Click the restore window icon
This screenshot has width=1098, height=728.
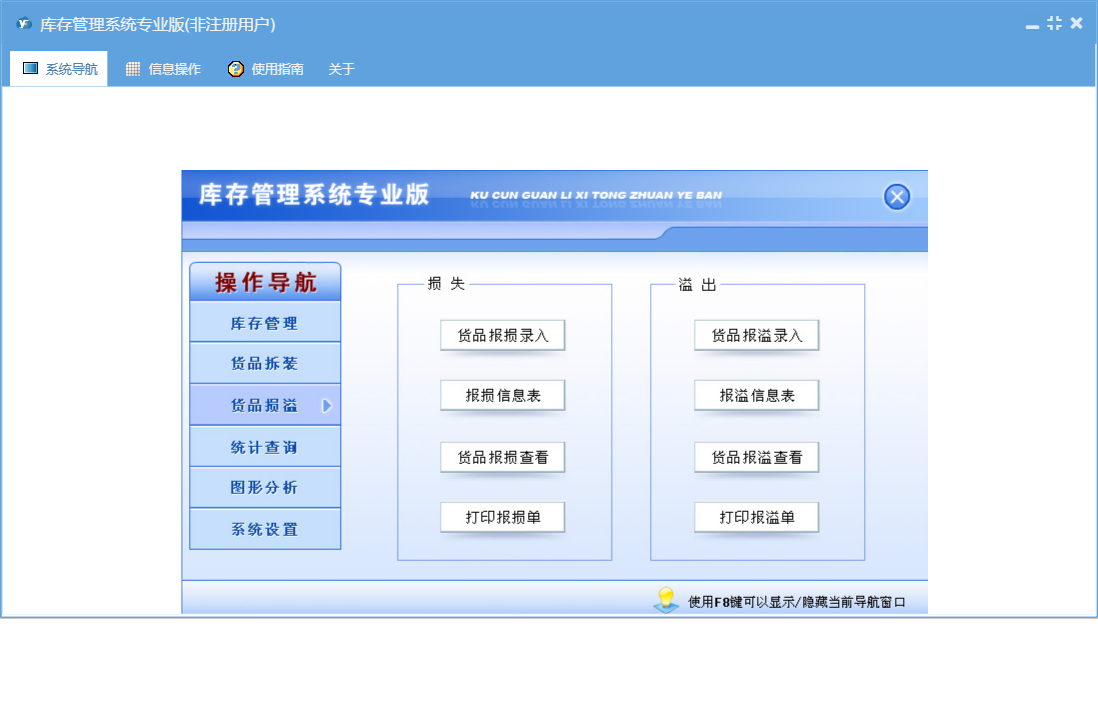[x=1054, y=23]
